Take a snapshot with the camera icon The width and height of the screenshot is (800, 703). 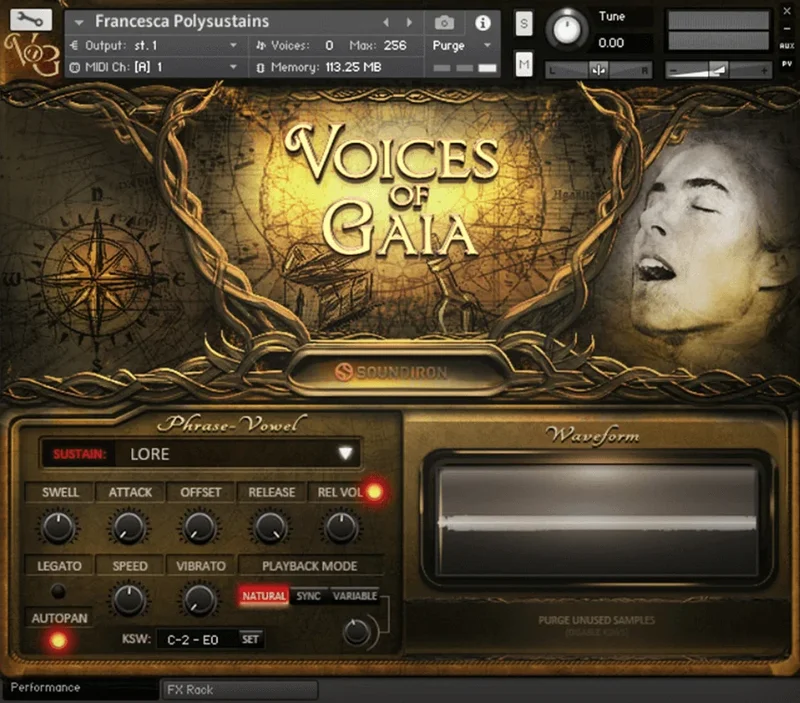(444, 22)
